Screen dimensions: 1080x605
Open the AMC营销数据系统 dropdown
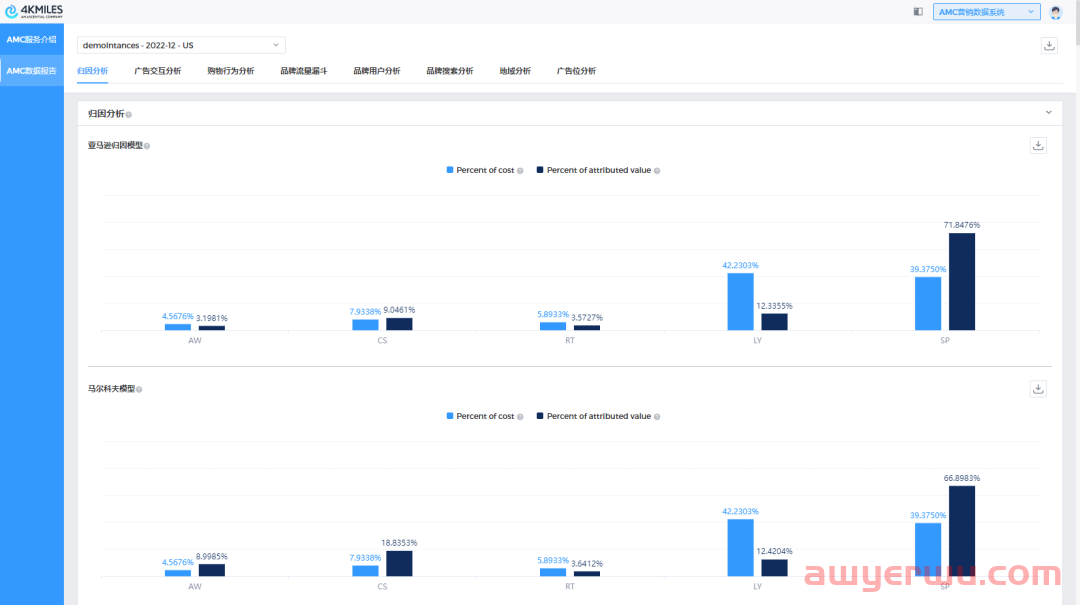coord(986,12)
